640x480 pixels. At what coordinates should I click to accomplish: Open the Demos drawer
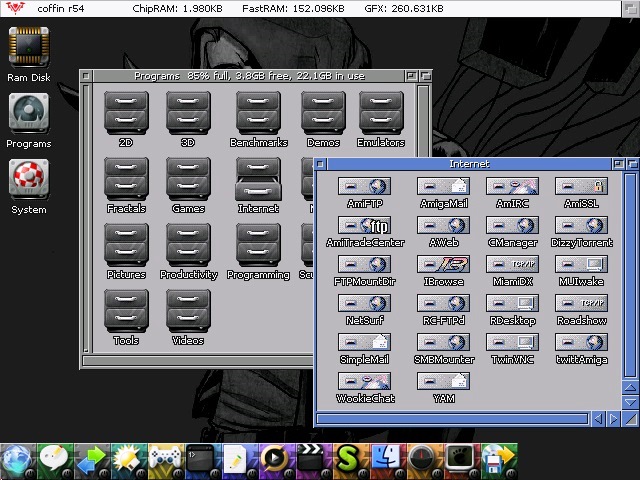tap(323, 113)
